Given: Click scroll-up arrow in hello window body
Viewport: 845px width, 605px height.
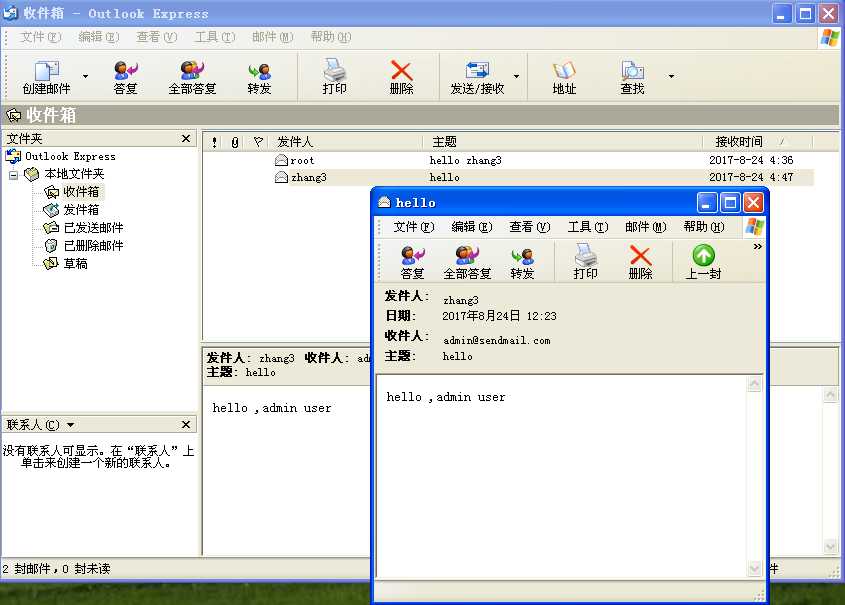Looking at the screenshot, I should [x=754, y=384].
